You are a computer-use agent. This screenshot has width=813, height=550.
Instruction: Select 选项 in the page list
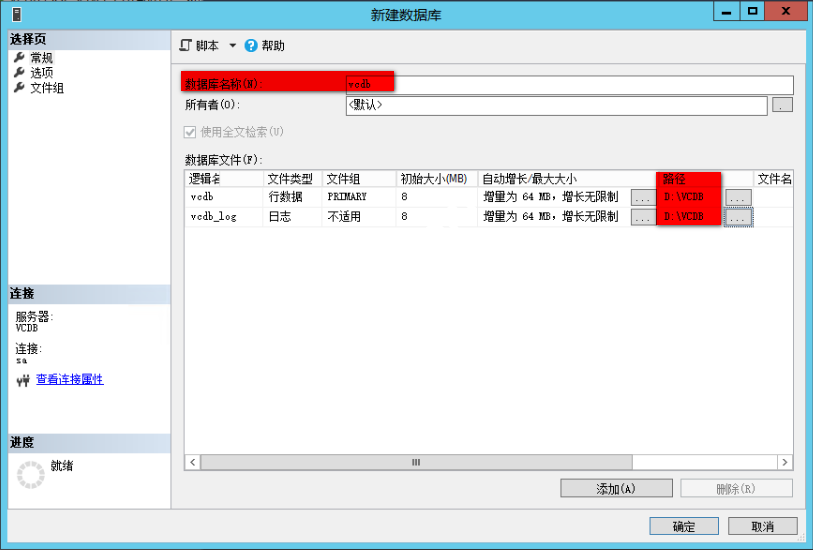[x=41, y=72]
